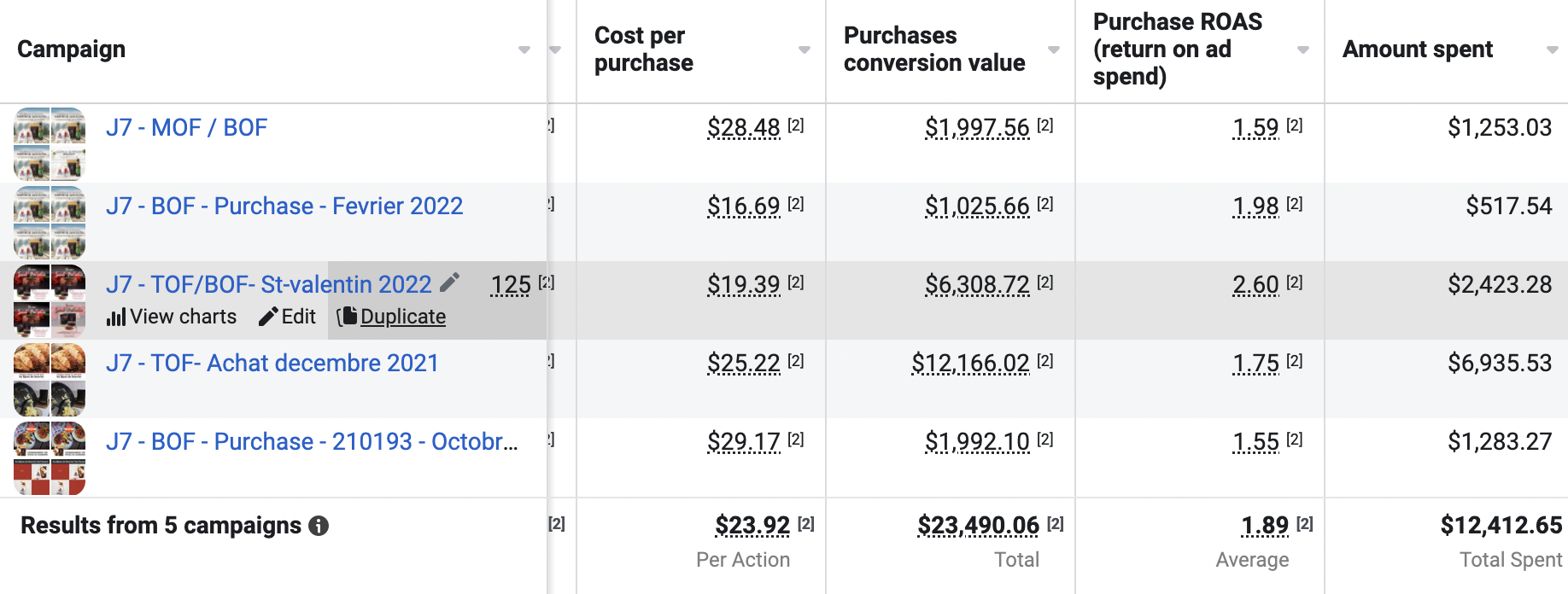Click thumbnail of Achat decembre 2021 campaign
1568x594 pixels.
50,379
